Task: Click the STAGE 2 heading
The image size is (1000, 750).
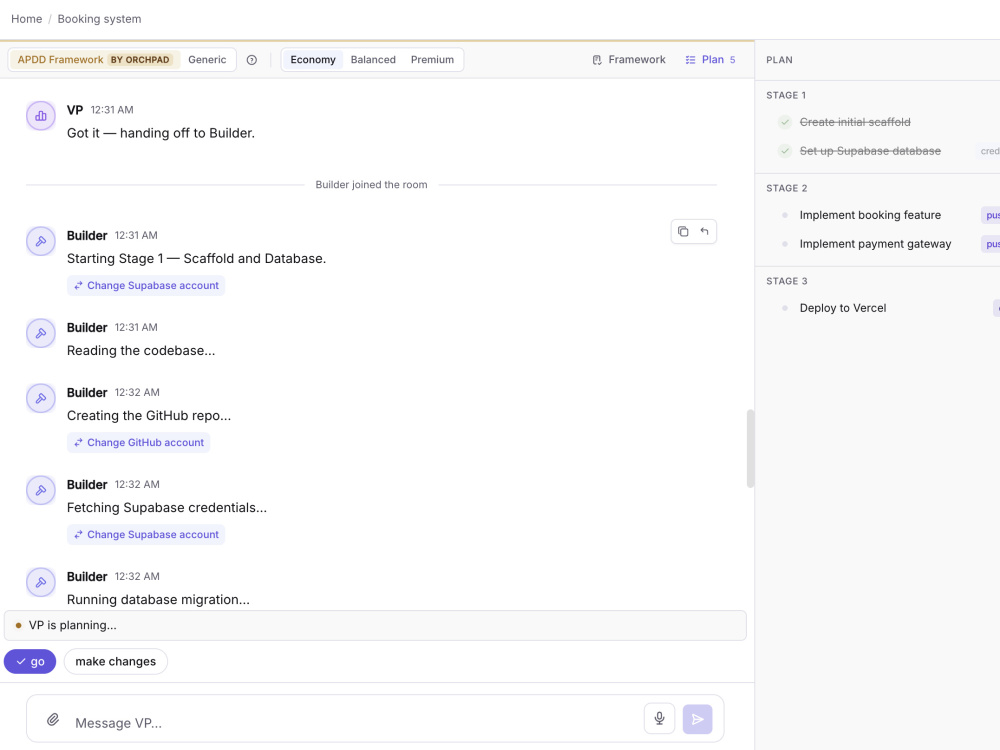Action: [x=786, y=188]
